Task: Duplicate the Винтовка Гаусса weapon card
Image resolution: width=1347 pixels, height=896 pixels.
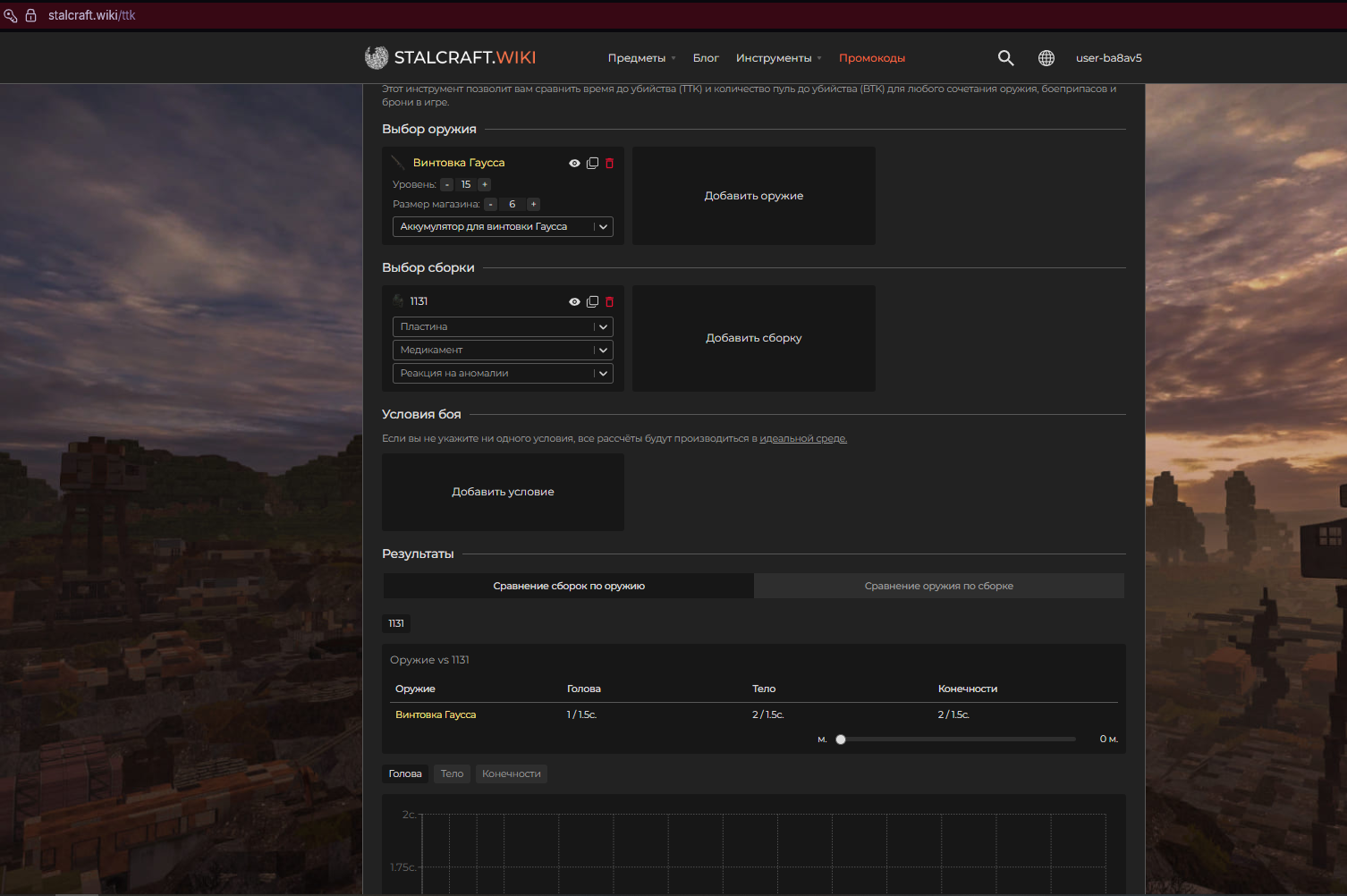Action: [x=592, y=163]
